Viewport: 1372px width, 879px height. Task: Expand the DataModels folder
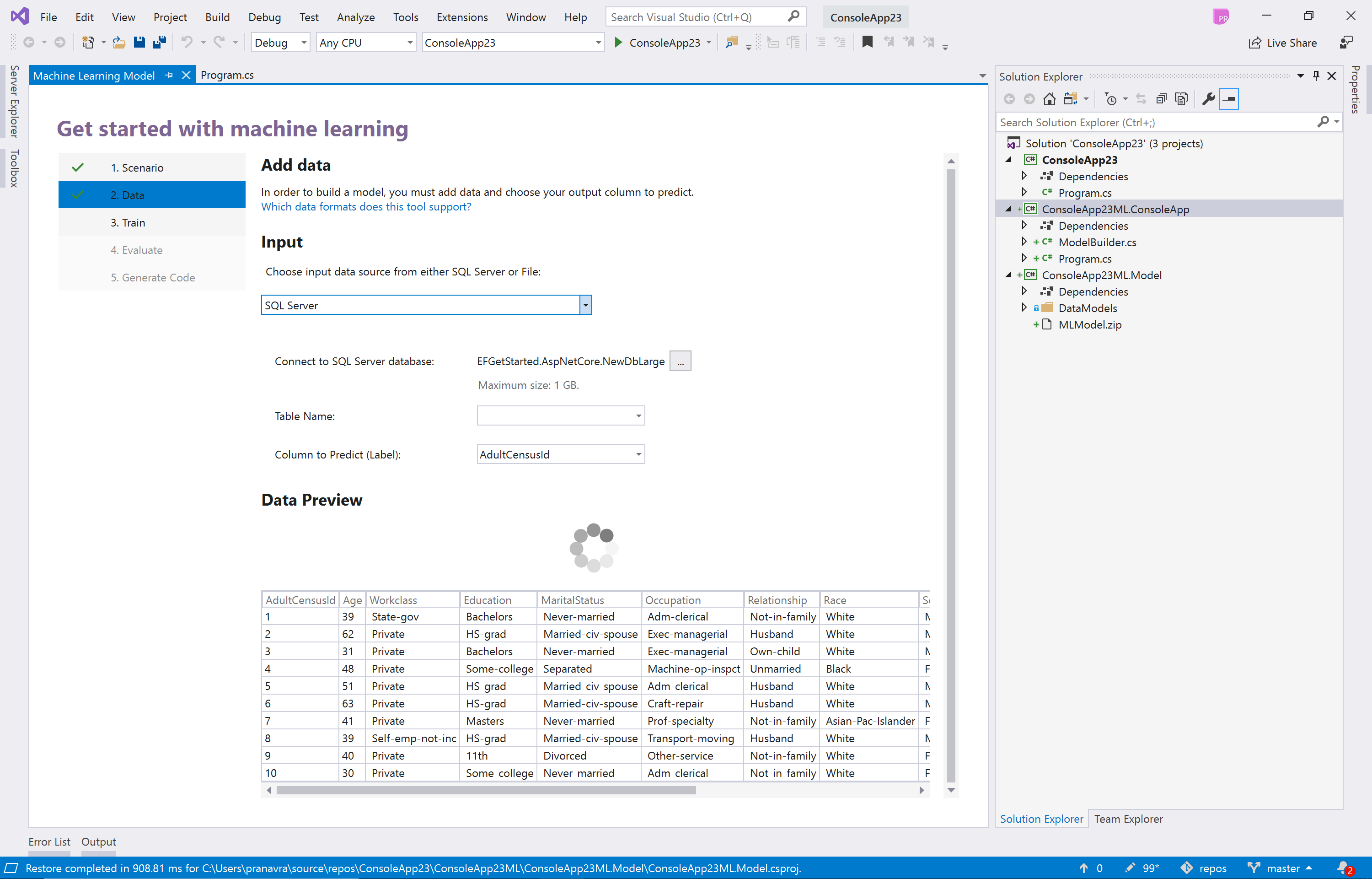tap(1024, 307)
